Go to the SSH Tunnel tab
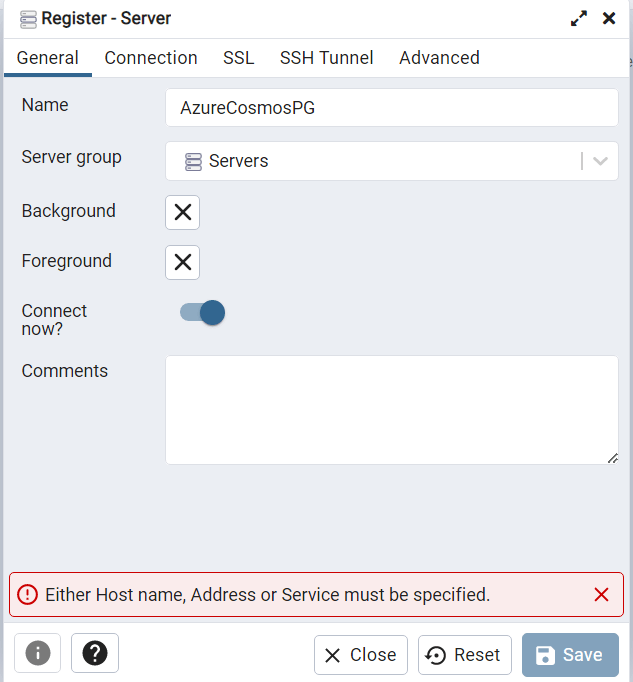The height and width of the screenshot is (682, 633). (x=327, y=58)
